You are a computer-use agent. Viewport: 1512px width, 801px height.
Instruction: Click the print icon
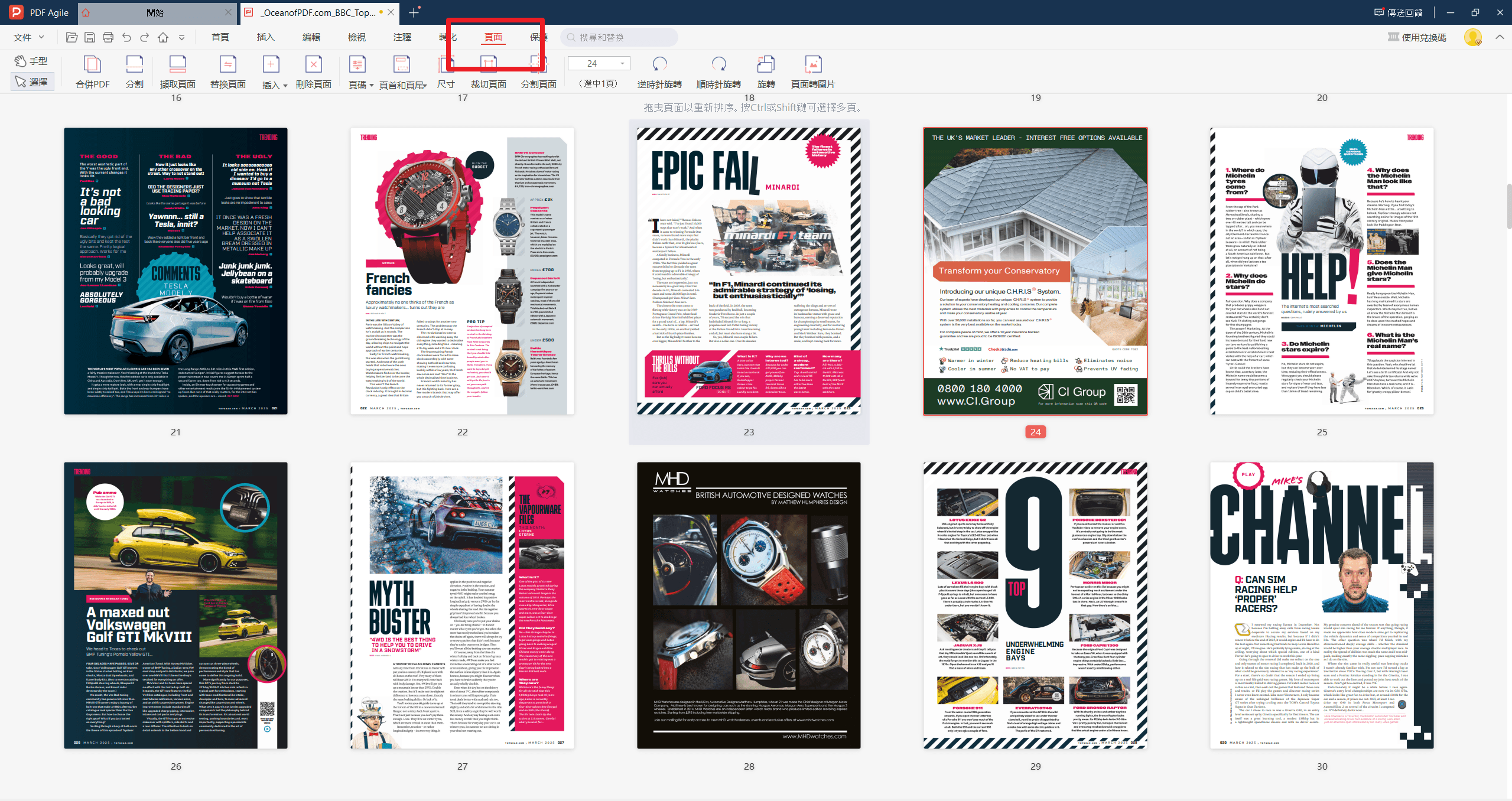(x=108, y=37)
